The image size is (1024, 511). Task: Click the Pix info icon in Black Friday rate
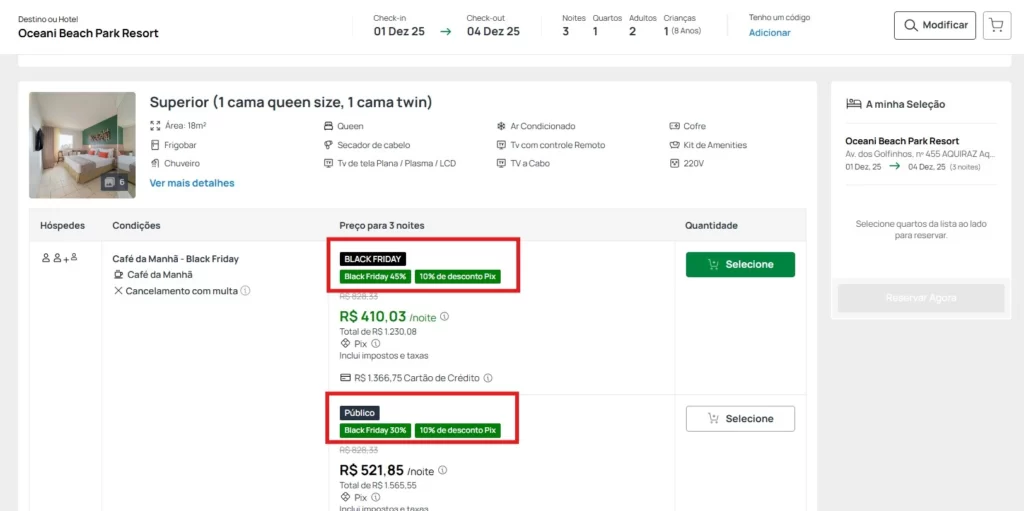point(375,343)
